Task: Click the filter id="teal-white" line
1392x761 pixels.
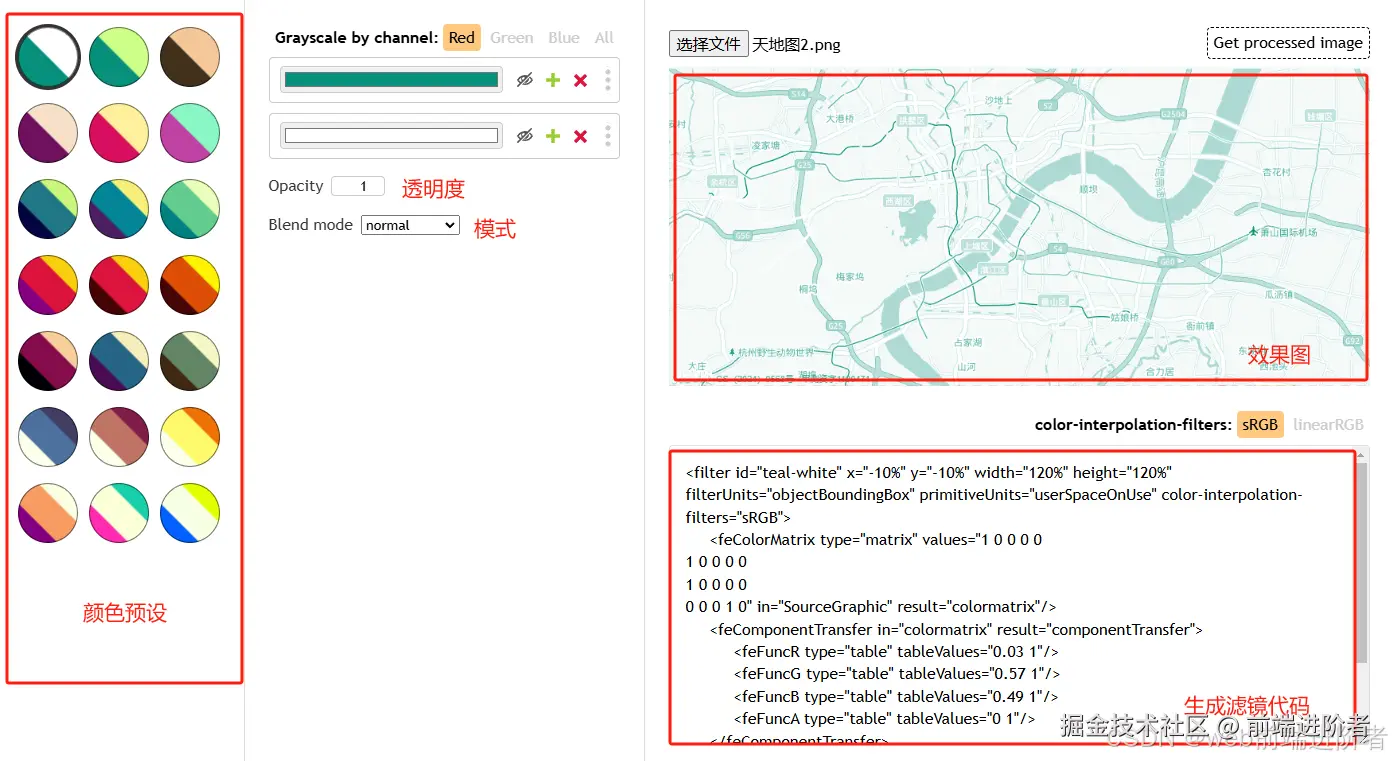Action: (928, 472)
